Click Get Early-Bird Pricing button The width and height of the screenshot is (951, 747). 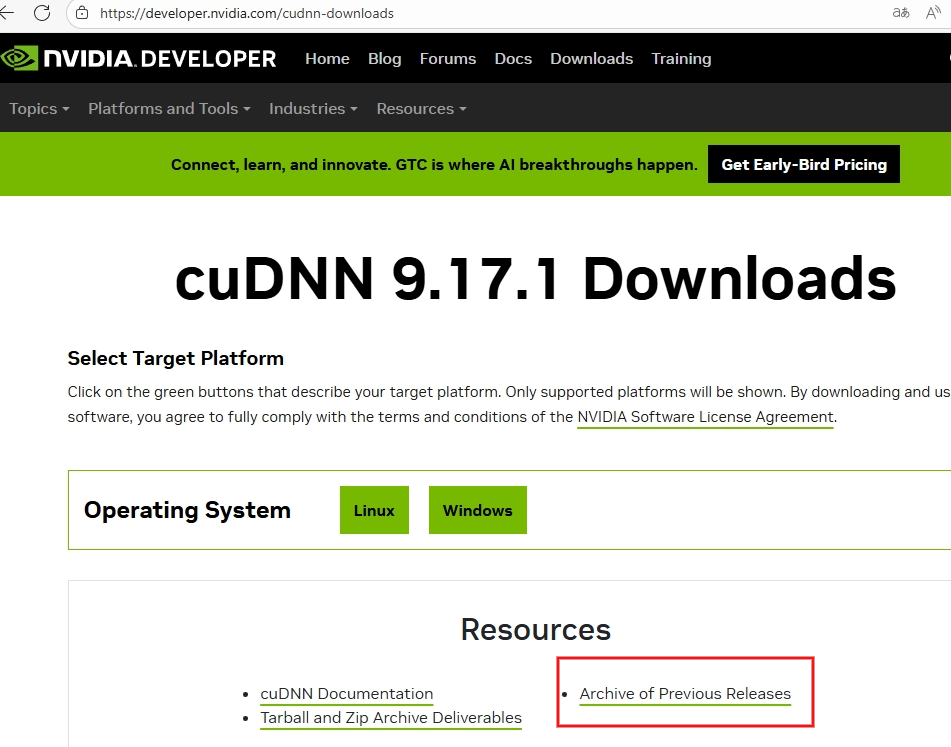[x=804, y=164]
